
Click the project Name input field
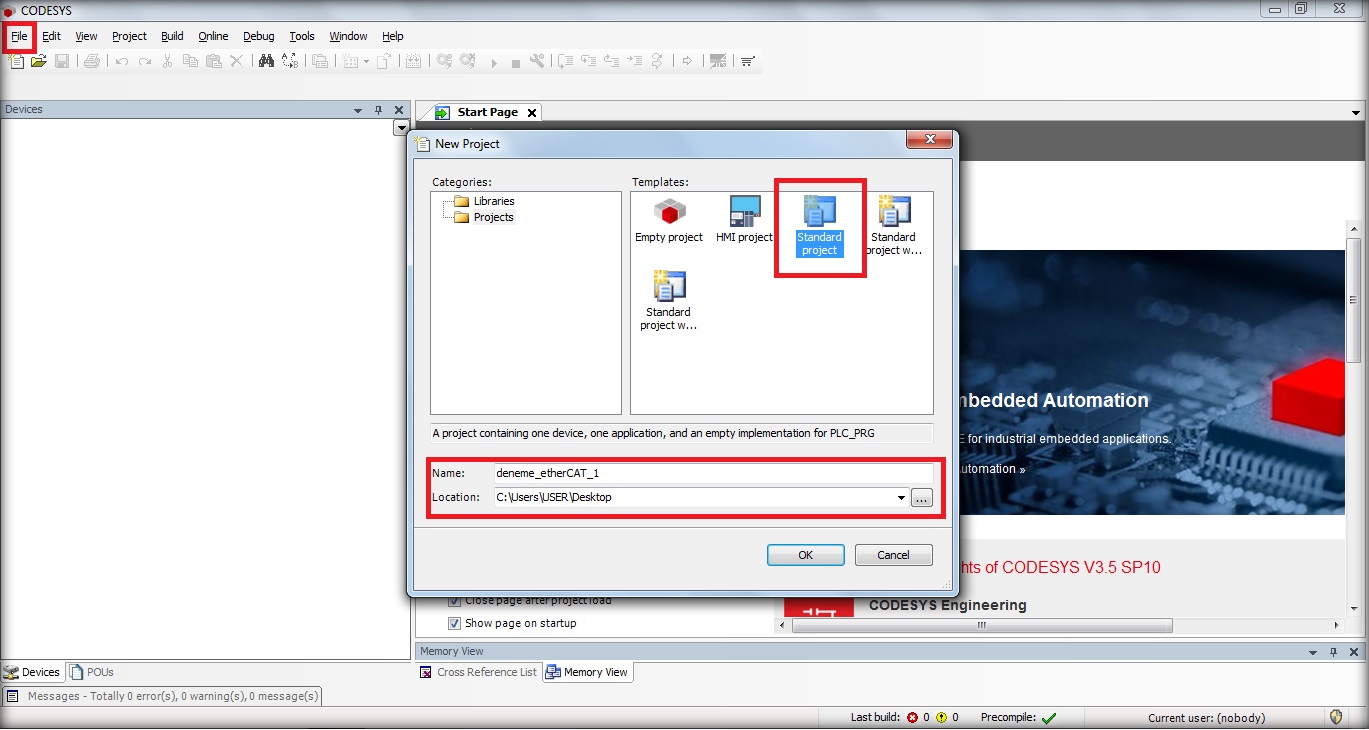coord(713,473)
